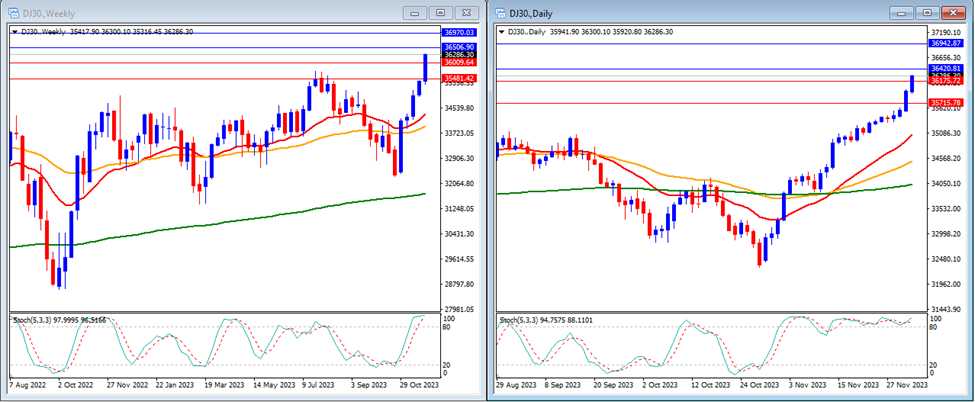Image resolution: width=975 pixels, height=402 pixels.
Task: Click the 36009.64 red price label
Action: tap(459, 63)
